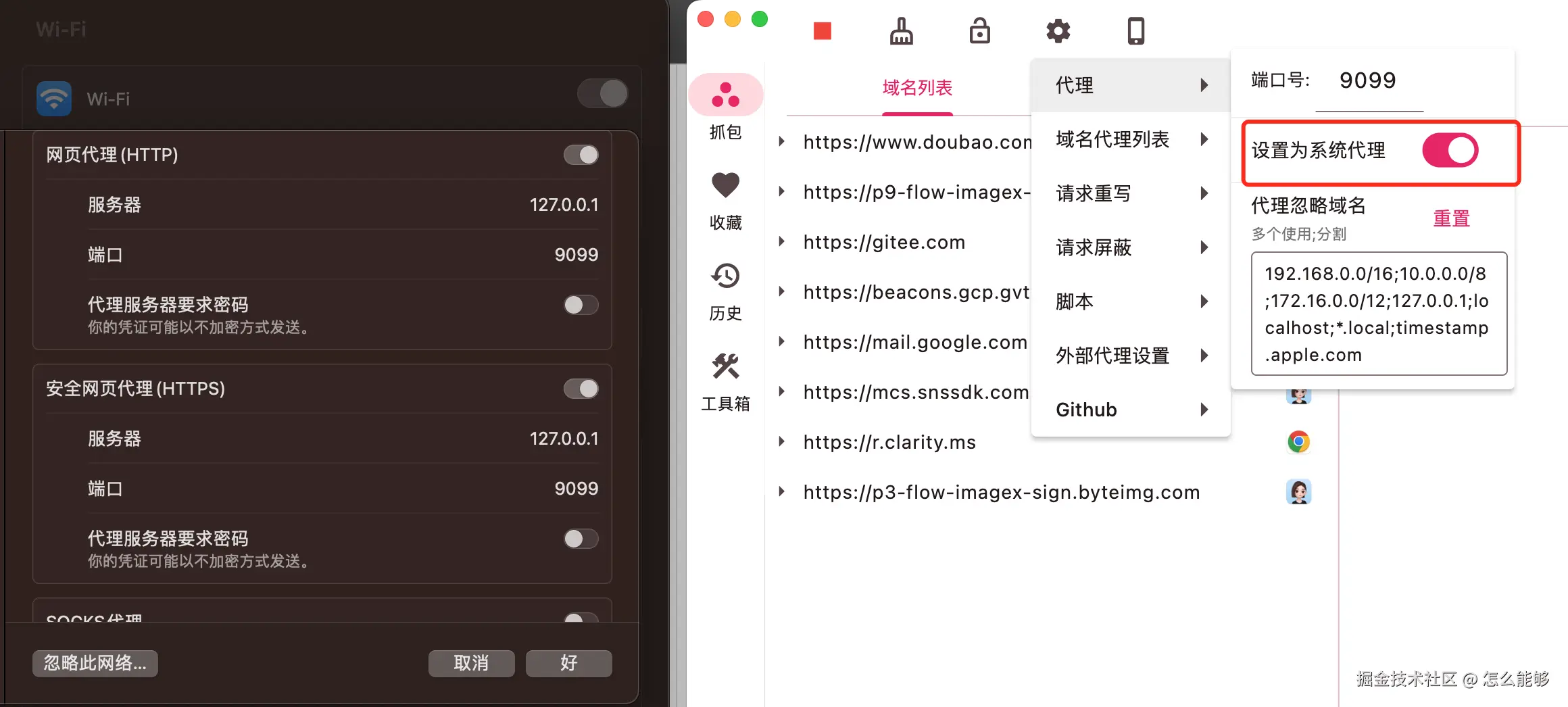Click the red stop capture icon

822,30
